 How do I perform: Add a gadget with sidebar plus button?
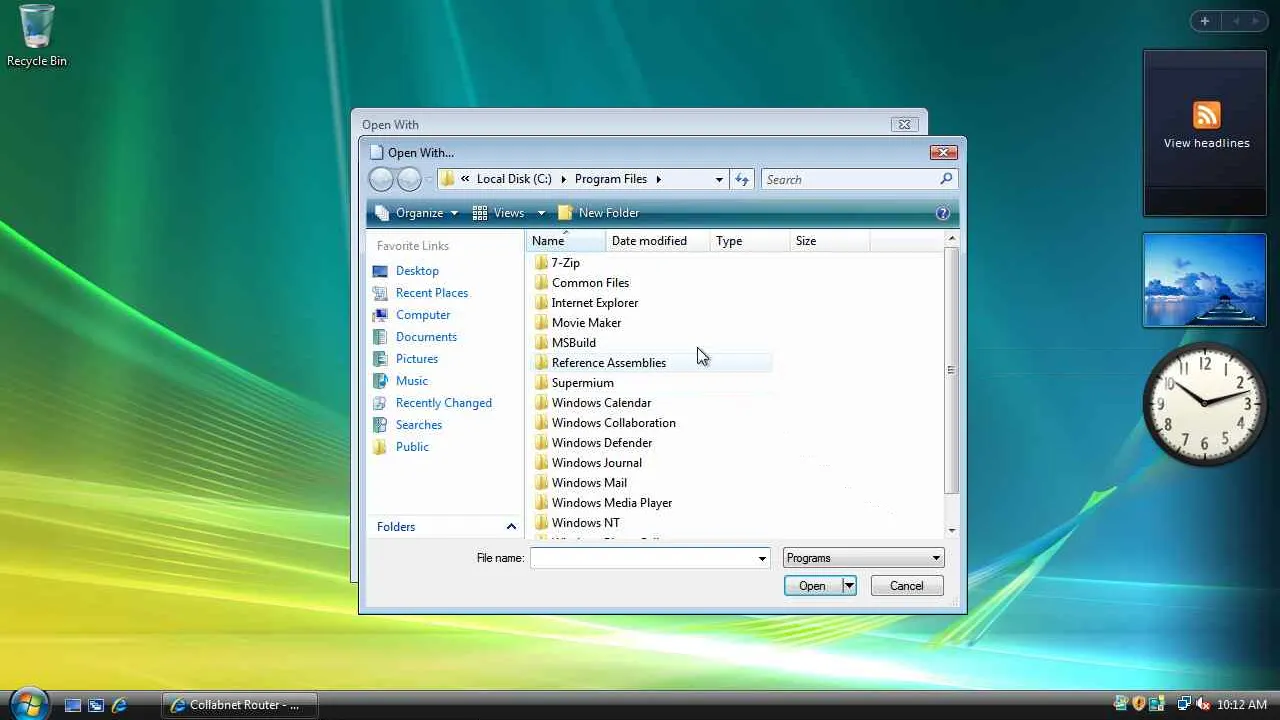1205,21
